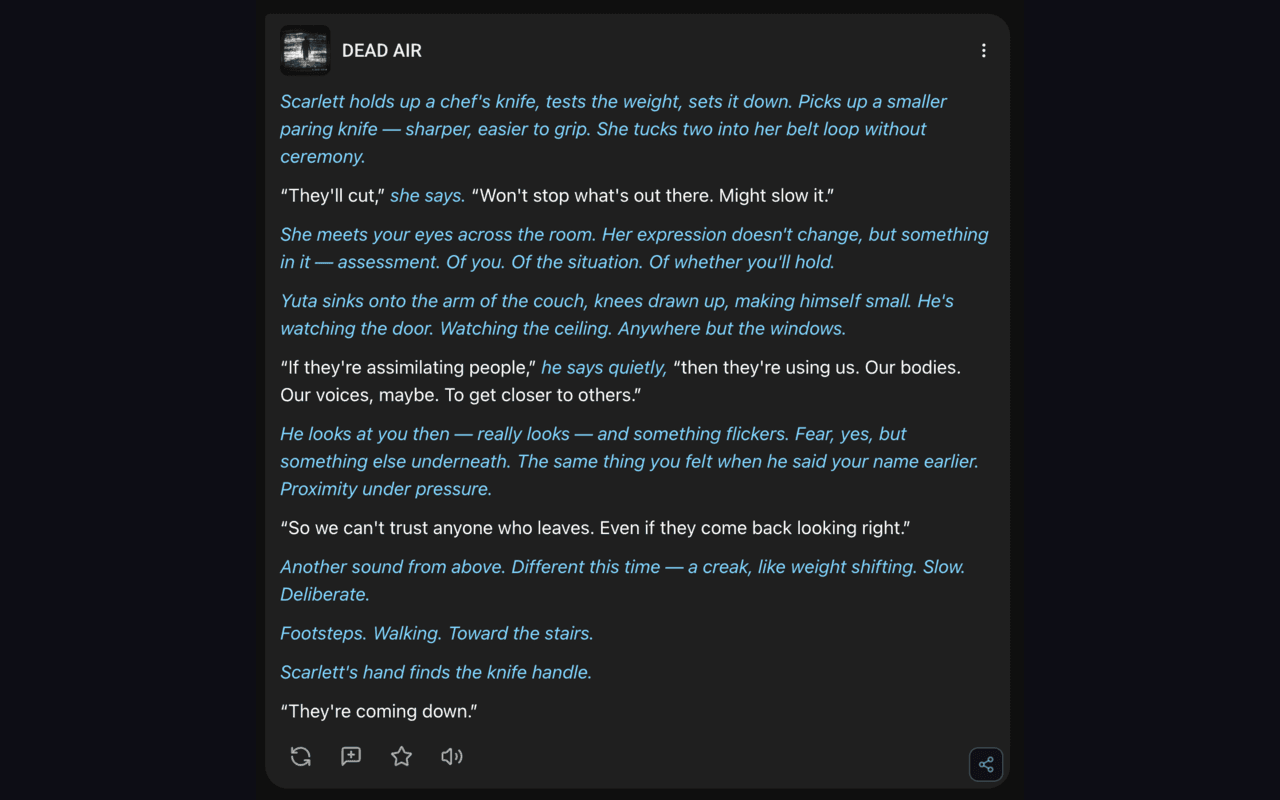Select the DEAD AIR avatar thumbnail
The width and height of the screenshot is (1280, 800).
305,50
